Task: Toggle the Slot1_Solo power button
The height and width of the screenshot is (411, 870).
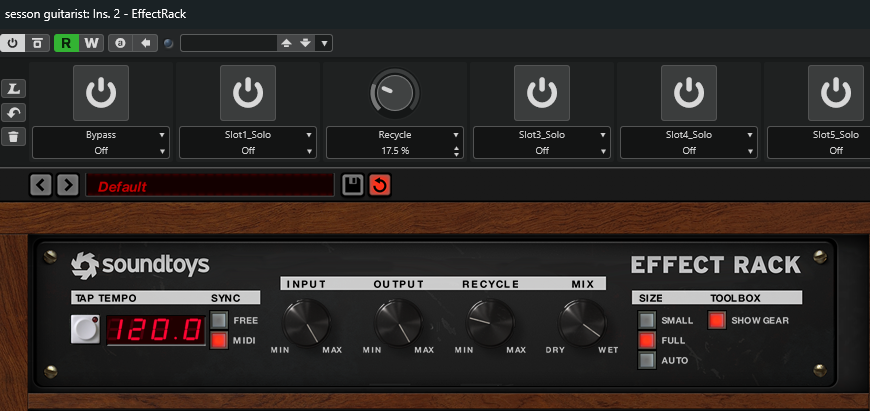Action: [248, 93]
